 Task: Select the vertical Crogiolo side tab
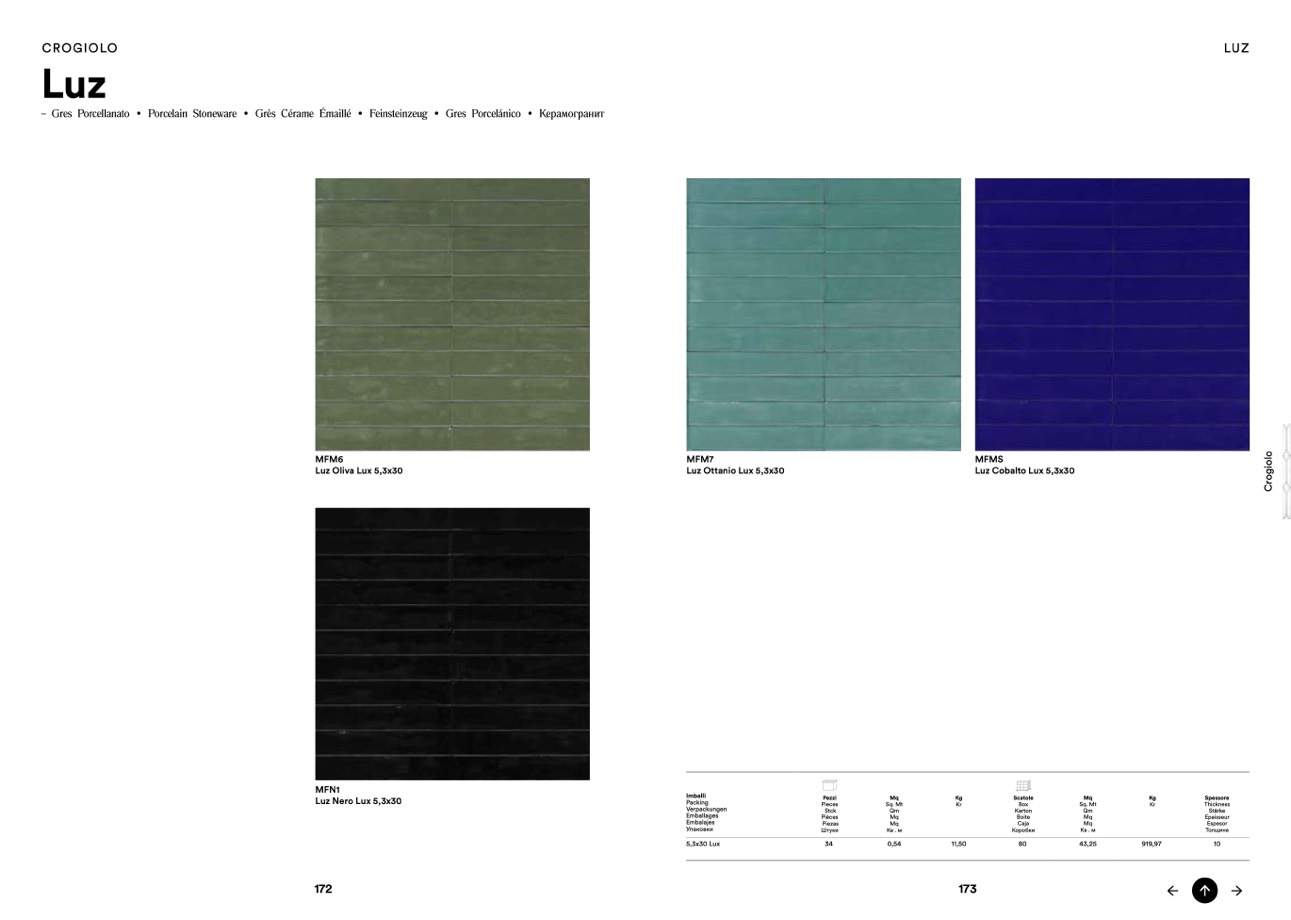pos(1269,471)
